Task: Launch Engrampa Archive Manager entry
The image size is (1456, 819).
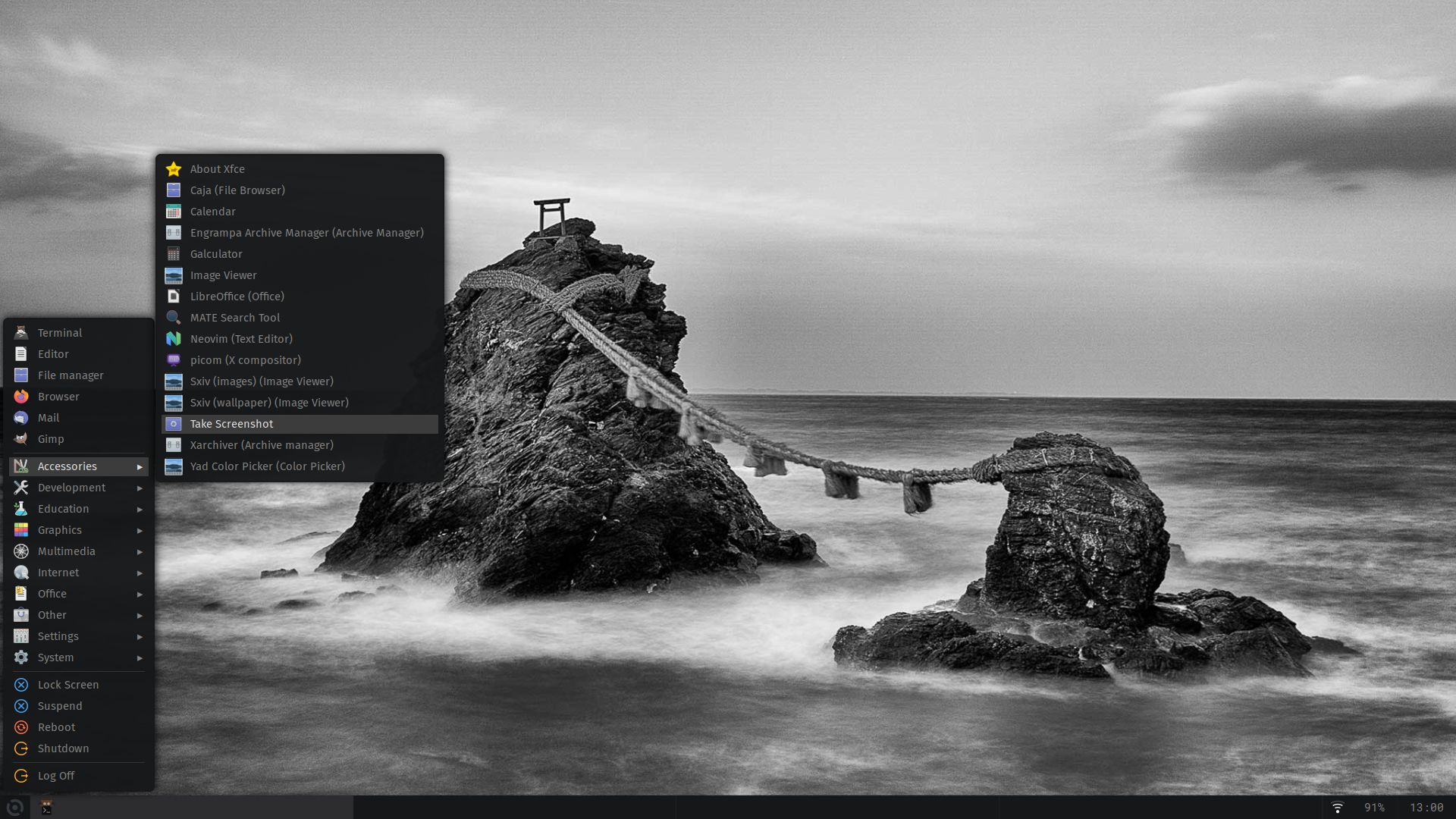Action: 300,233
